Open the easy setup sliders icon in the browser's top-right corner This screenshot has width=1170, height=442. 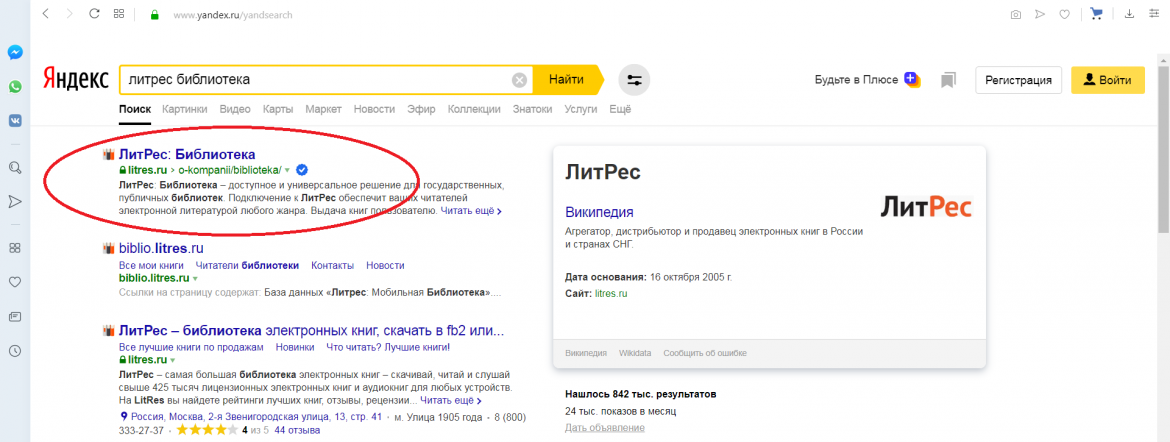coord(1154,13)
